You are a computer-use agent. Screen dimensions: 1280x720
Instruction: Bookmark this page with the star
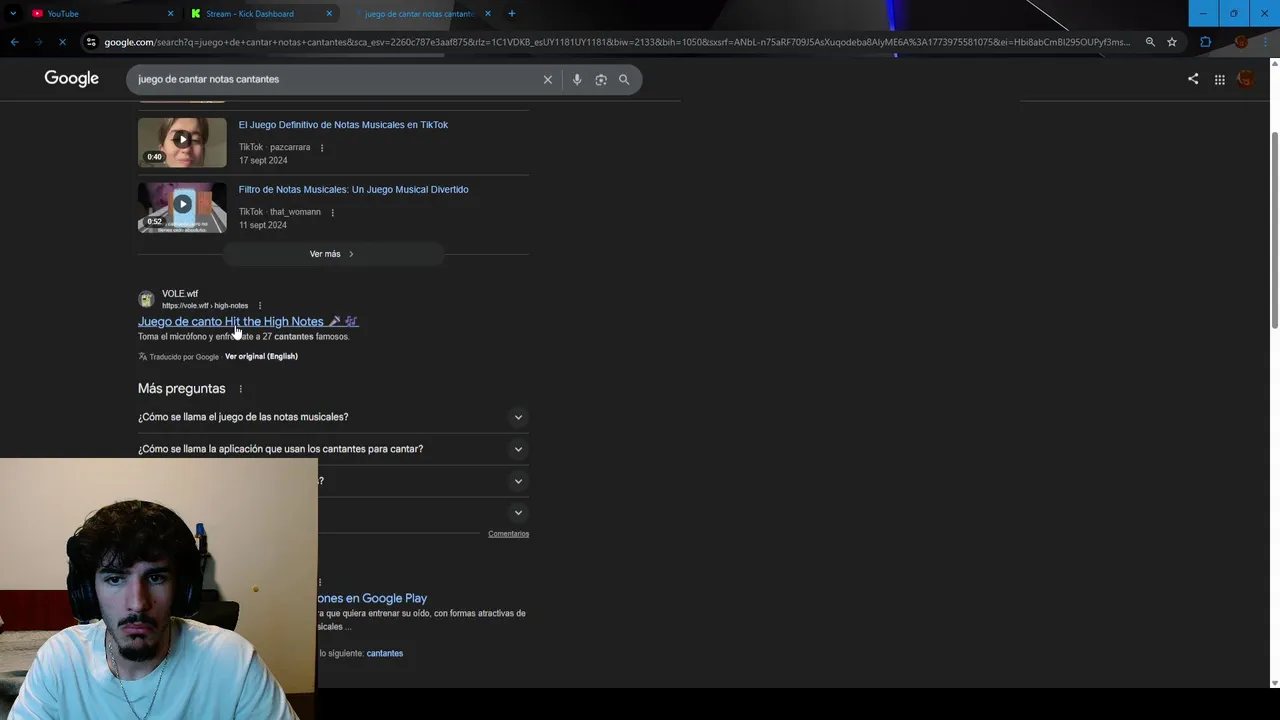1172,42
